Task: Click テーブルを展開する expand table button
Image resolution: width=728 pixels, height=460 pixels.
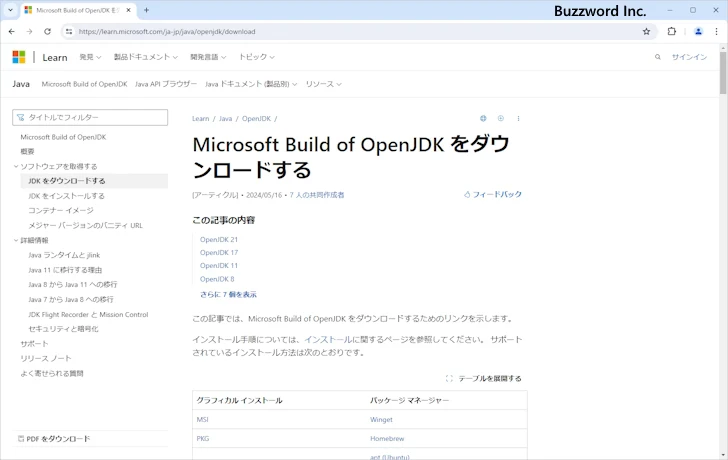Action: point(483,378)
